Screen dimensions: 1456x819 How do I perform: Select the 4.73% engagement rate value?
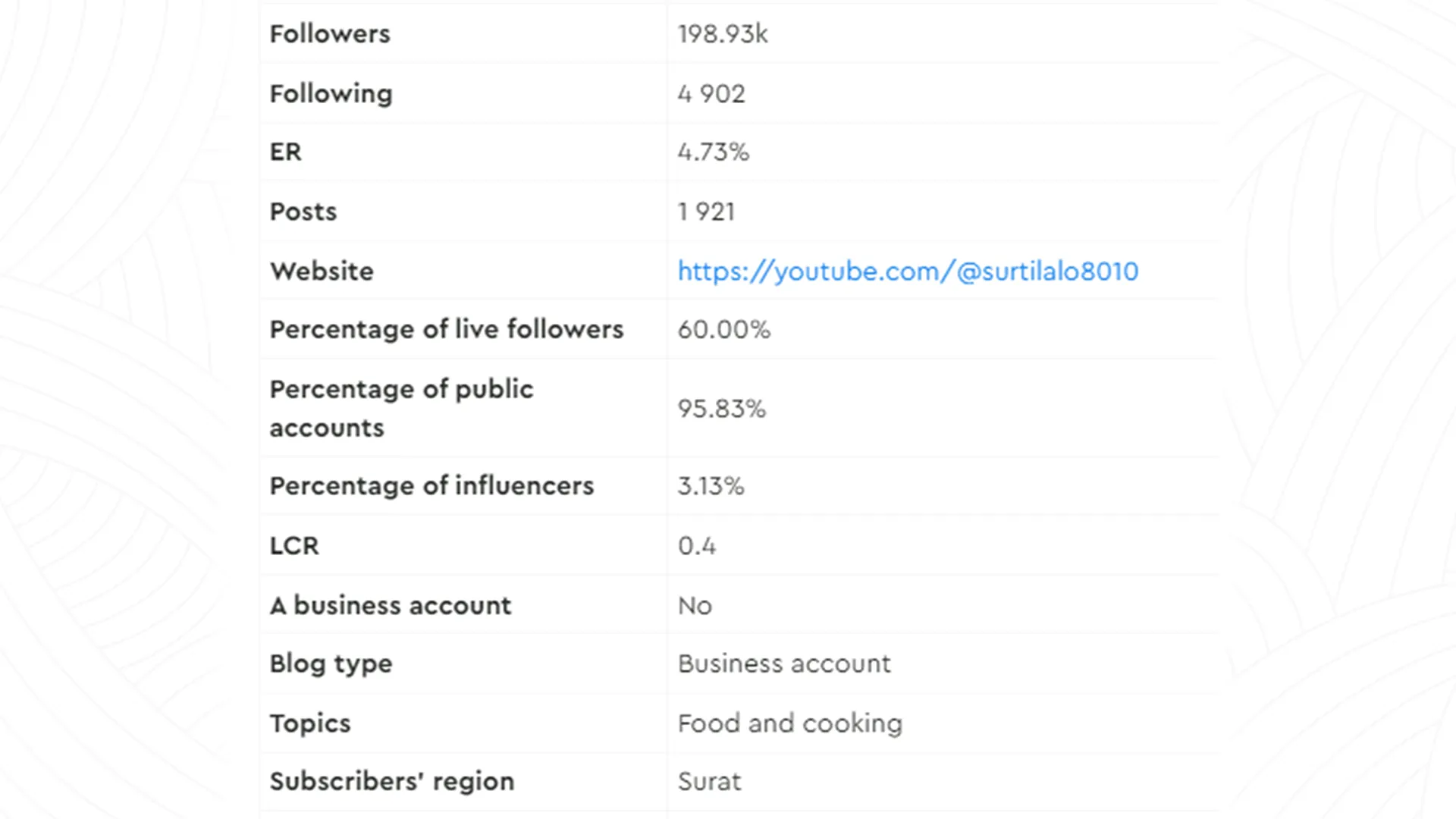[713, 152]
